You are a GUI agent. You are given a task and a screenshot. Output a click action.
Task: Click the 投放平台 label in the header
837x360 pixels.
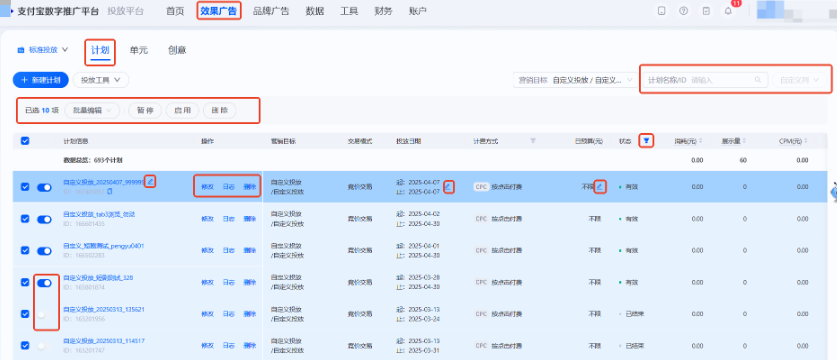(125, 11)
